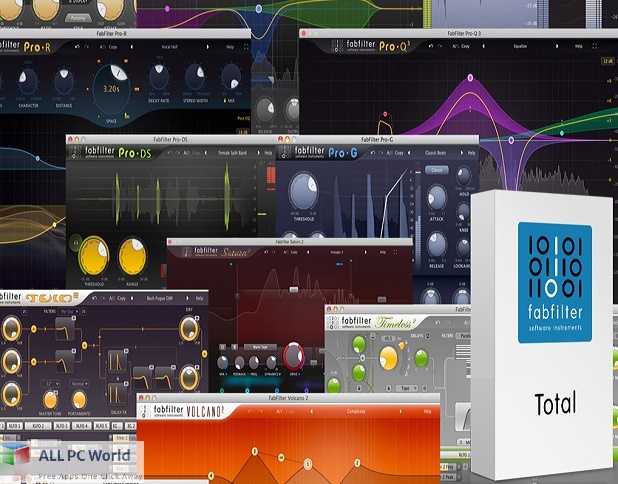
Task: Toggle A/B compare in Pro-Q 3
Action: (x=455, y=46)
